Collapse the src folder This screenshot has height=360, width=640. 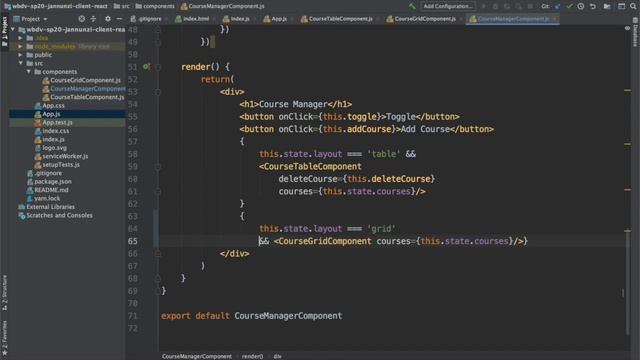point(20,63)
